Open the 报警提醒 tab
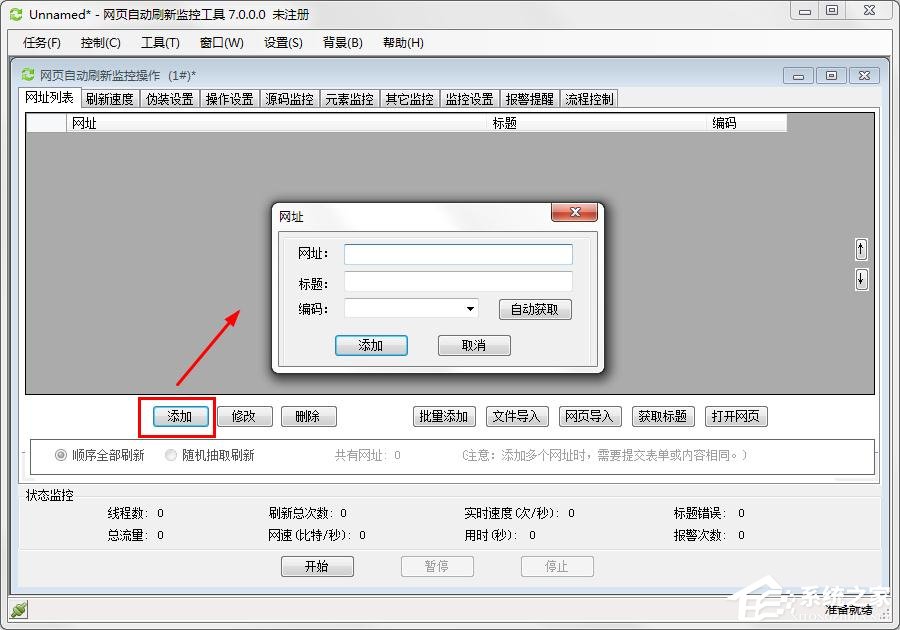This screenshot has width=900, height=630. click(530, 97)
